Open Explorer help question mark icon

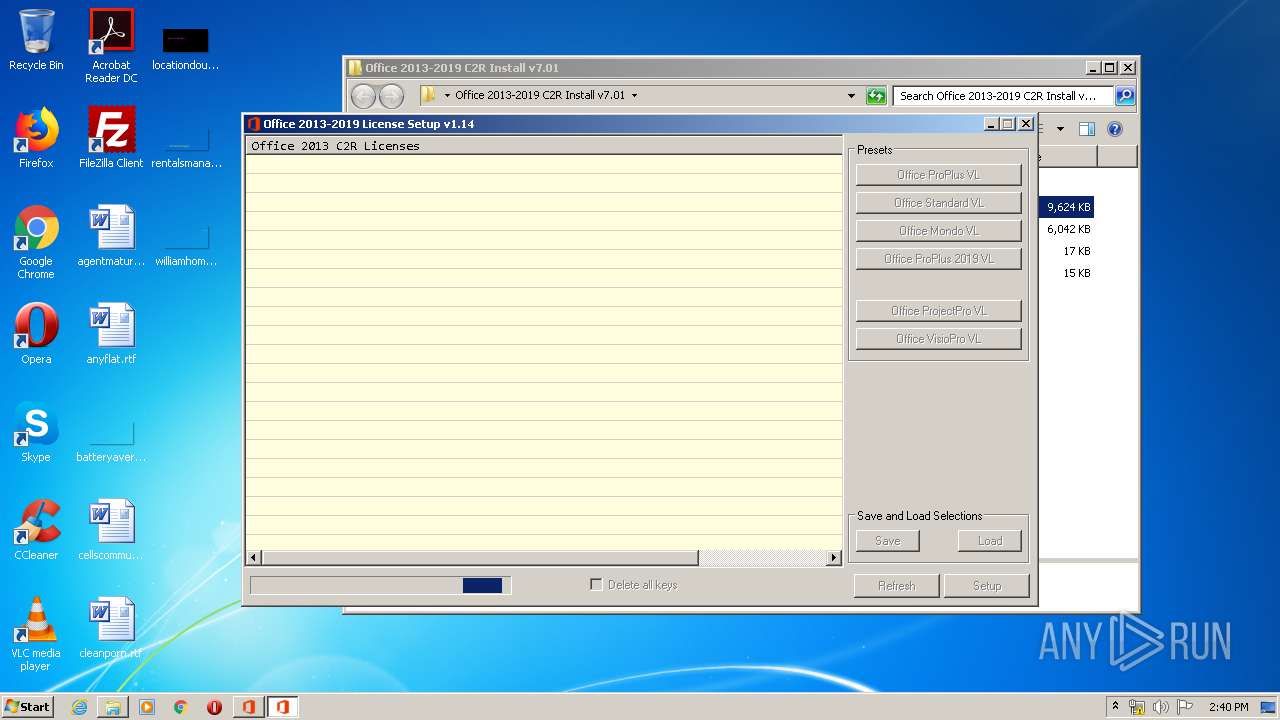(1115, 129)
